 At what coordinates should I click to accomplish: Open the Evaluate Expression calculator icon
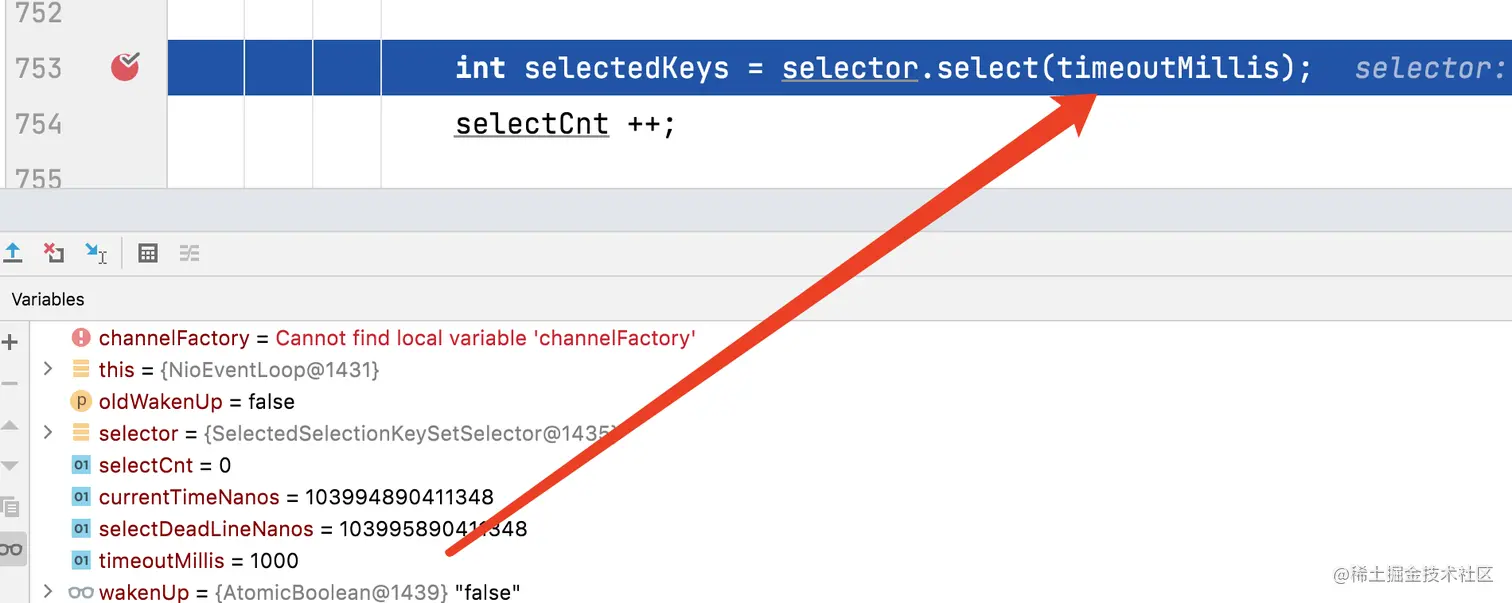[148, 253]
